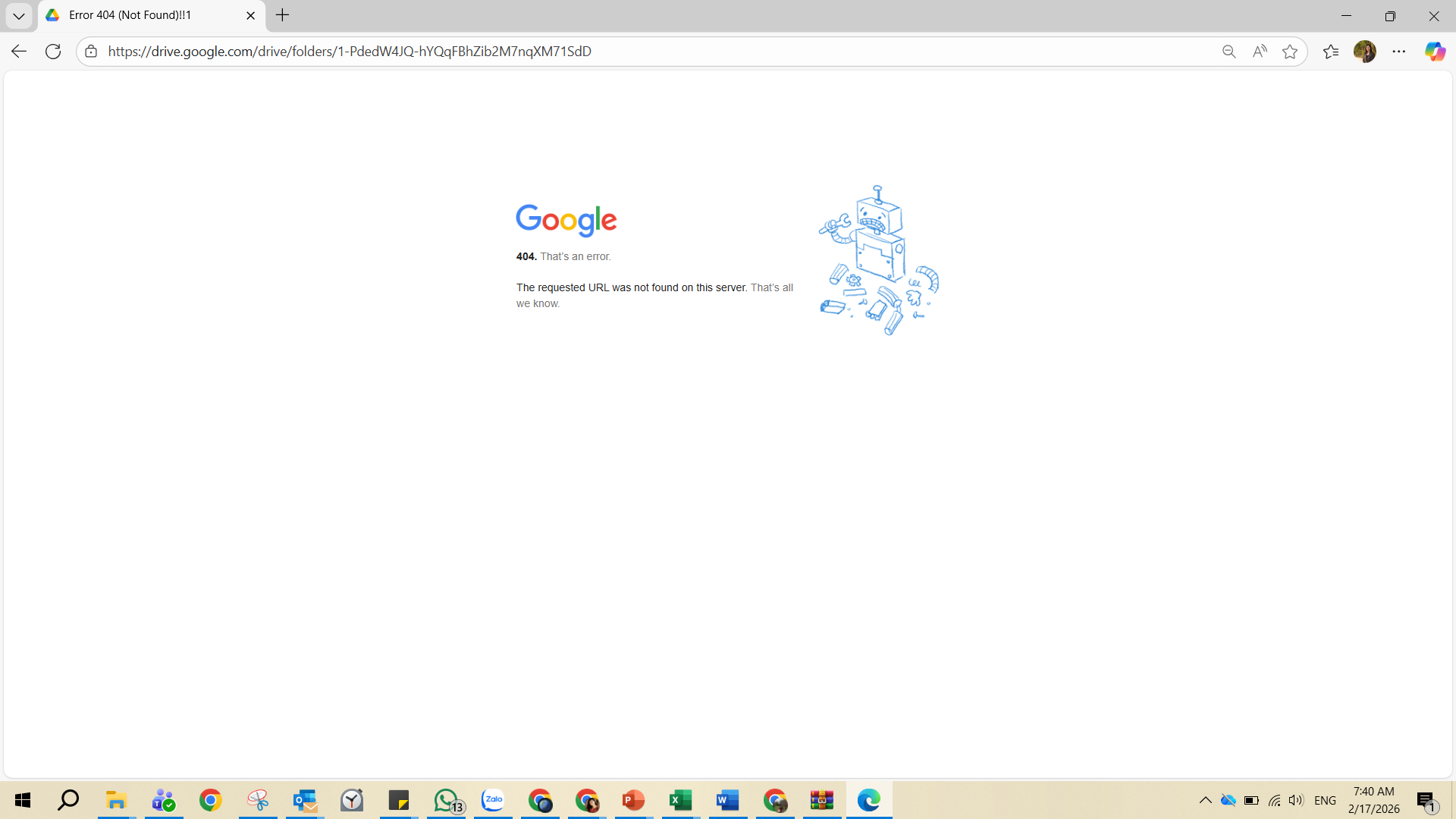Viewport: 1456px width, 819px height.
Task: Click the browser profile avatar
Action: coord(1365,52)
